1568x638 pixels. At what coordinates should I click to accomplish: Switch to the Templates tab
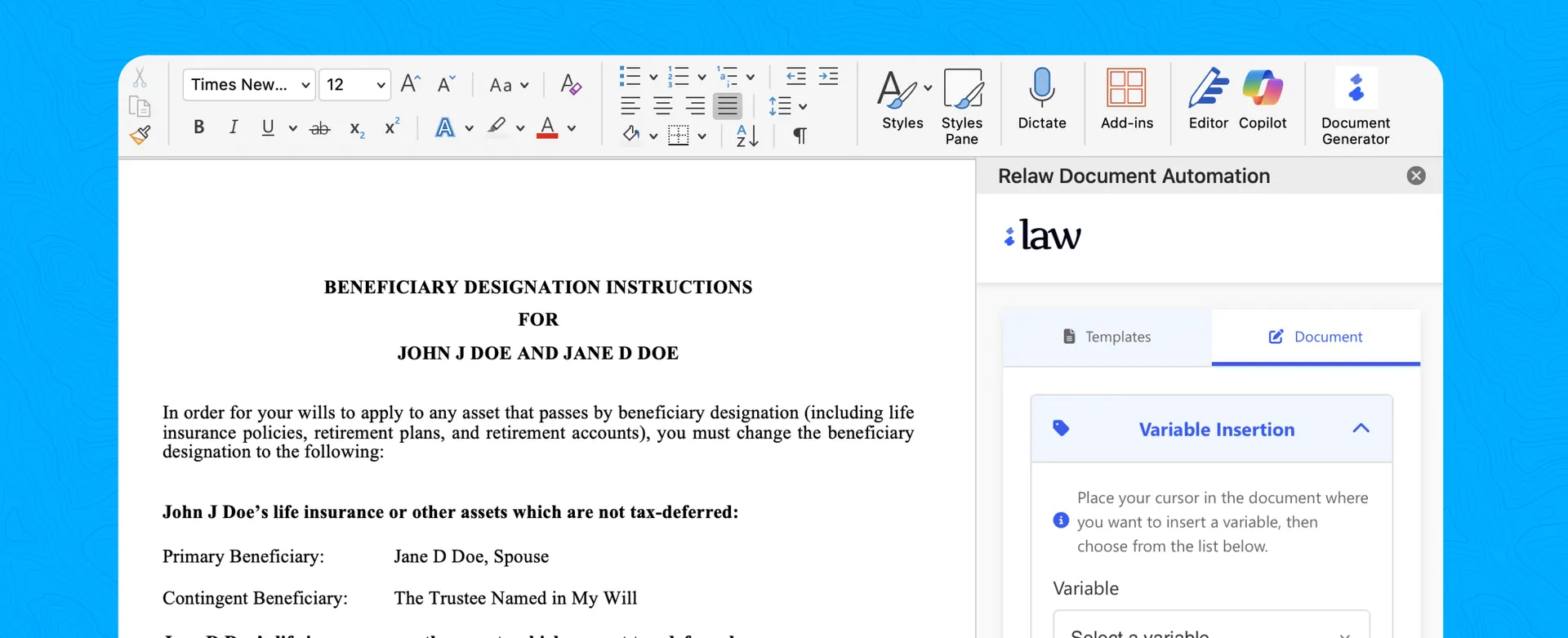[x=1107, y=337]
